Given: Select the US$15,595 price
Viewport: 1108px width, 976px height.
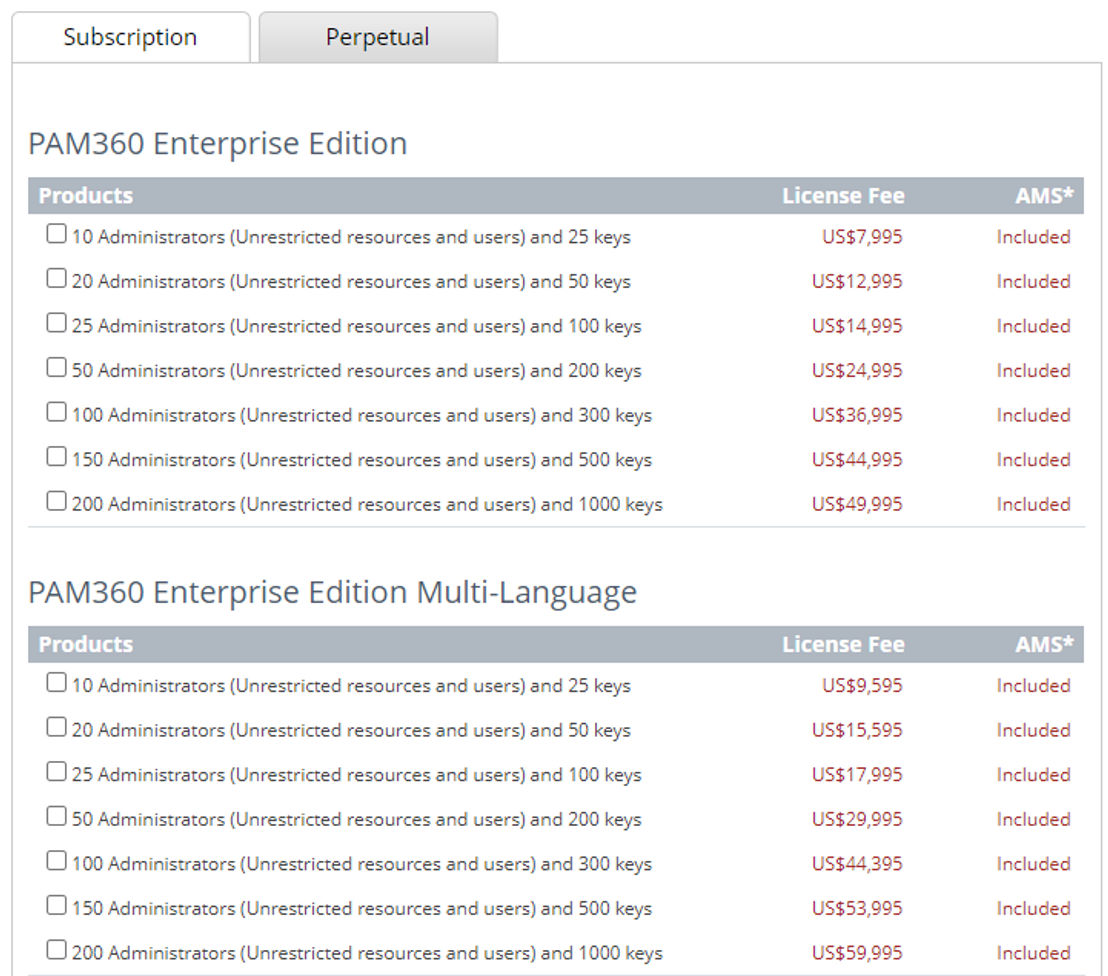Looking at the screenshot, I should [x=857, y=730].
